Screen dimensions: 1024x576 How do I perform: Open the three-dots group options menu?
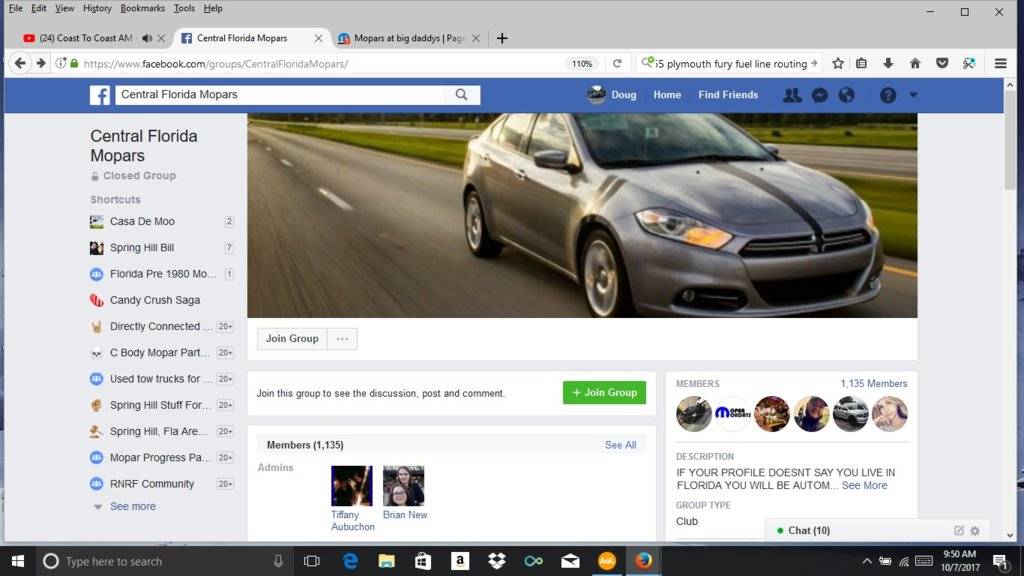tap(342, 339)
